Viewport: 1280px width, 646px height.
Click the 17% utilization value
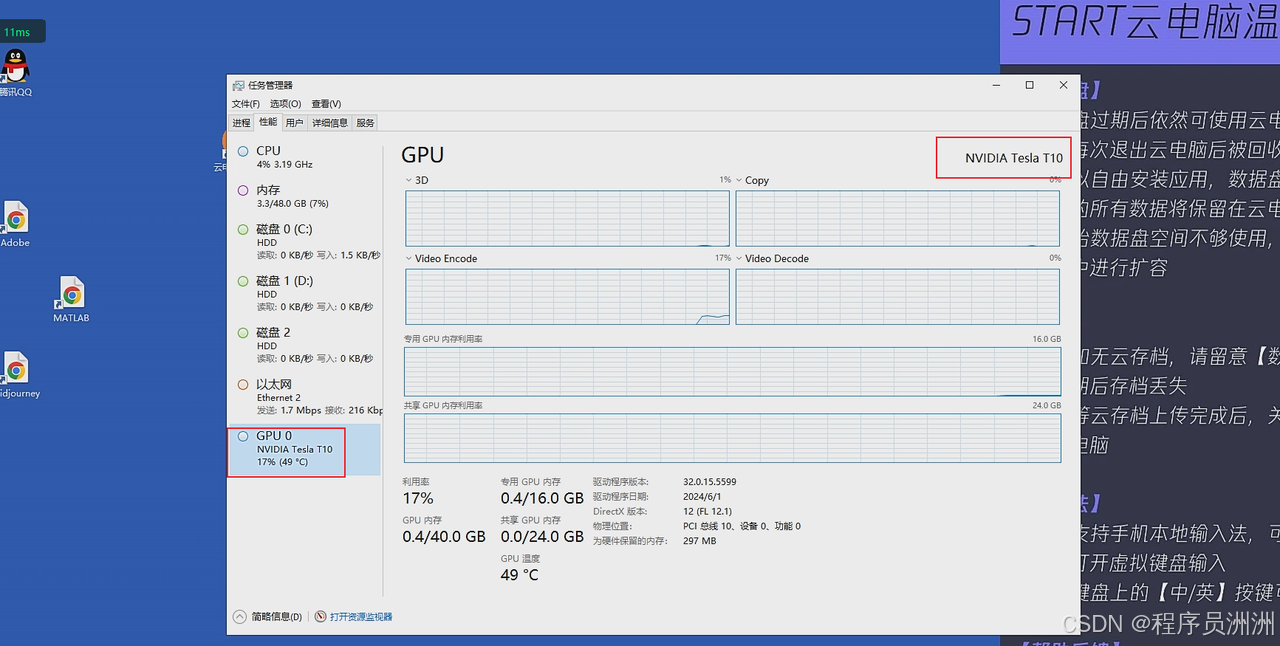(x=418, y=498)
